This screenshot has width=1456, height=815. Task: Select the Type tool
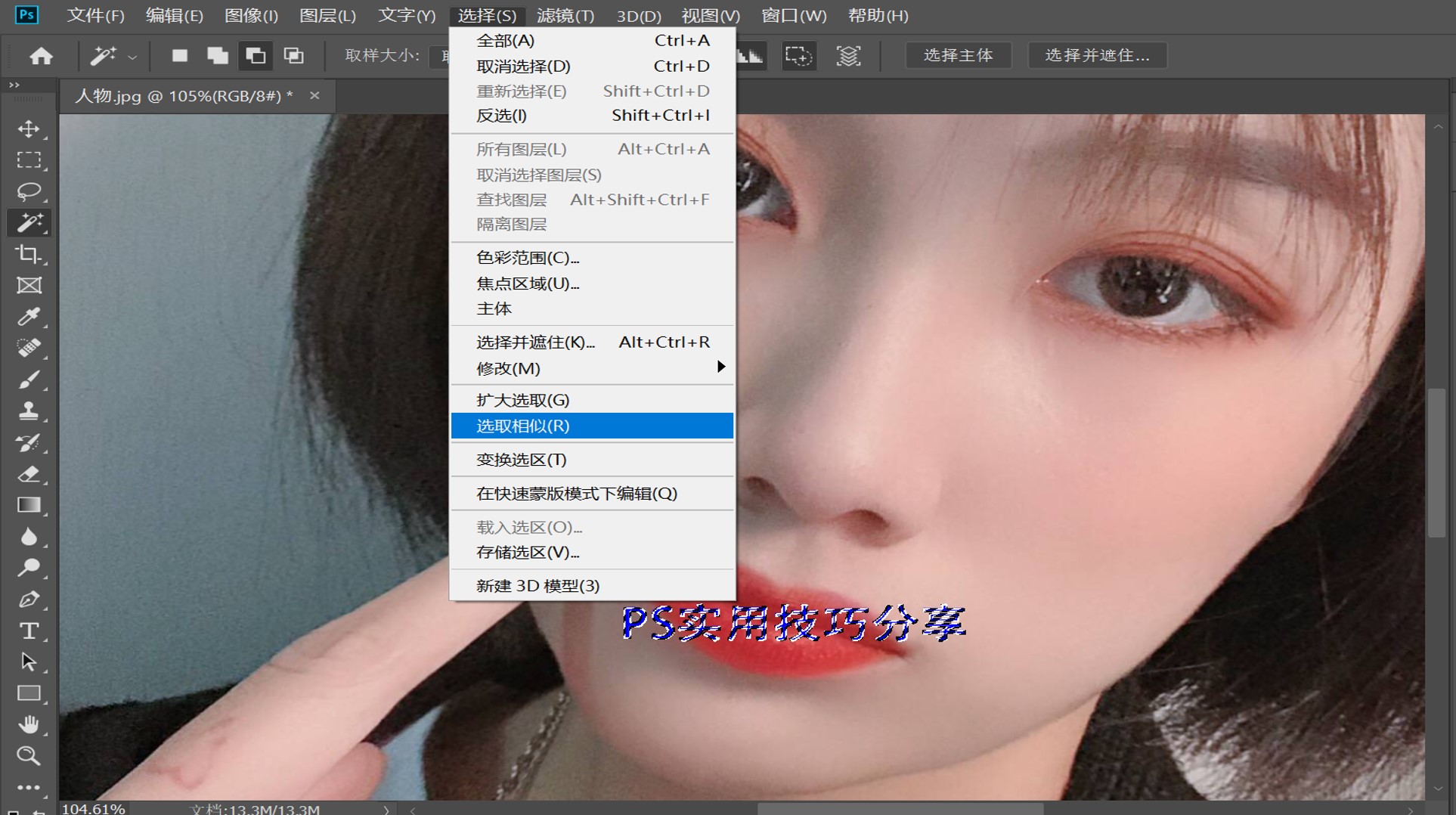coord(30,630)
